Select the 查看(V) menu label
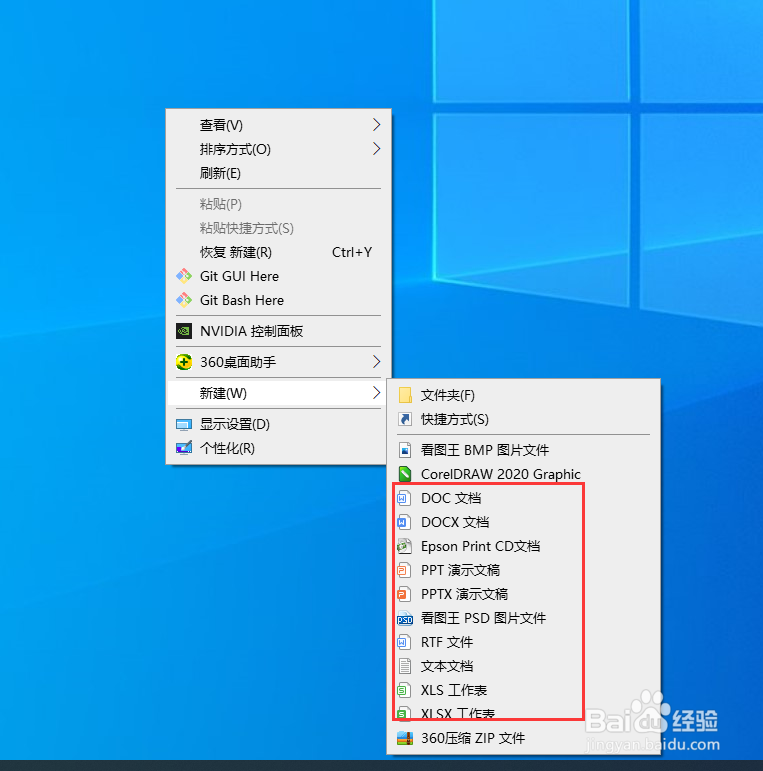Screen dimensions: 763x771 pyautogui.click(x=221, y=125)
